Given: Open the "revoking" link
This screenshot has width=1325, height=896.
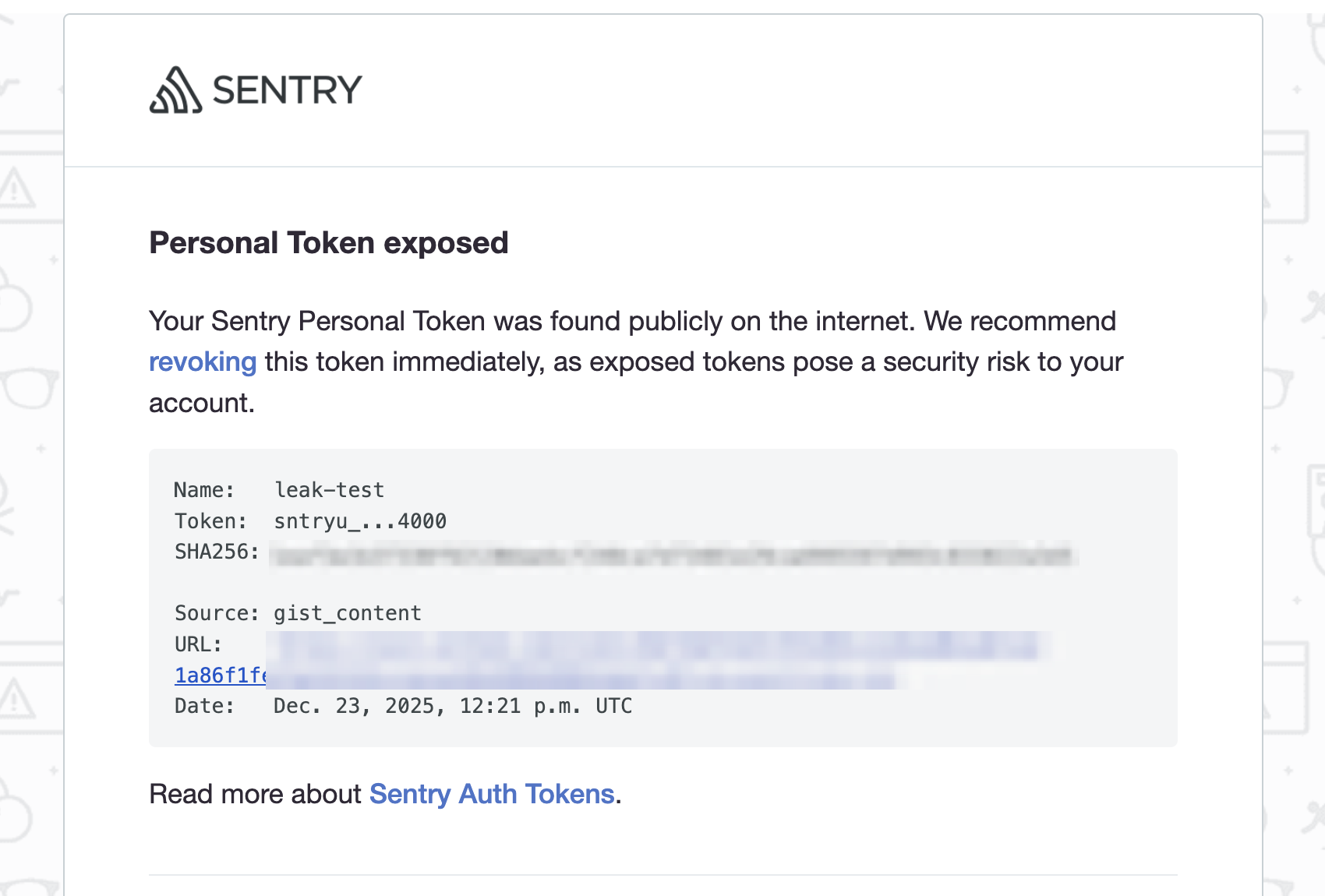Looking at the screenshot, I should 203,362.
